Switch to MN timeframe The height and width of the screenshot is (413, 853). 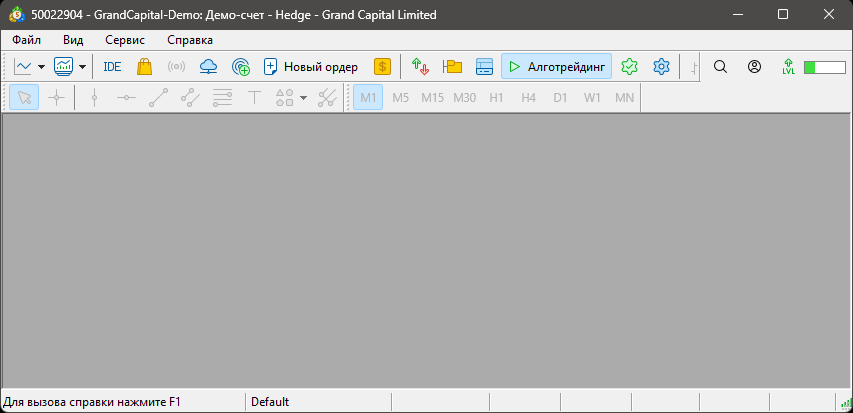coord(625,97)
